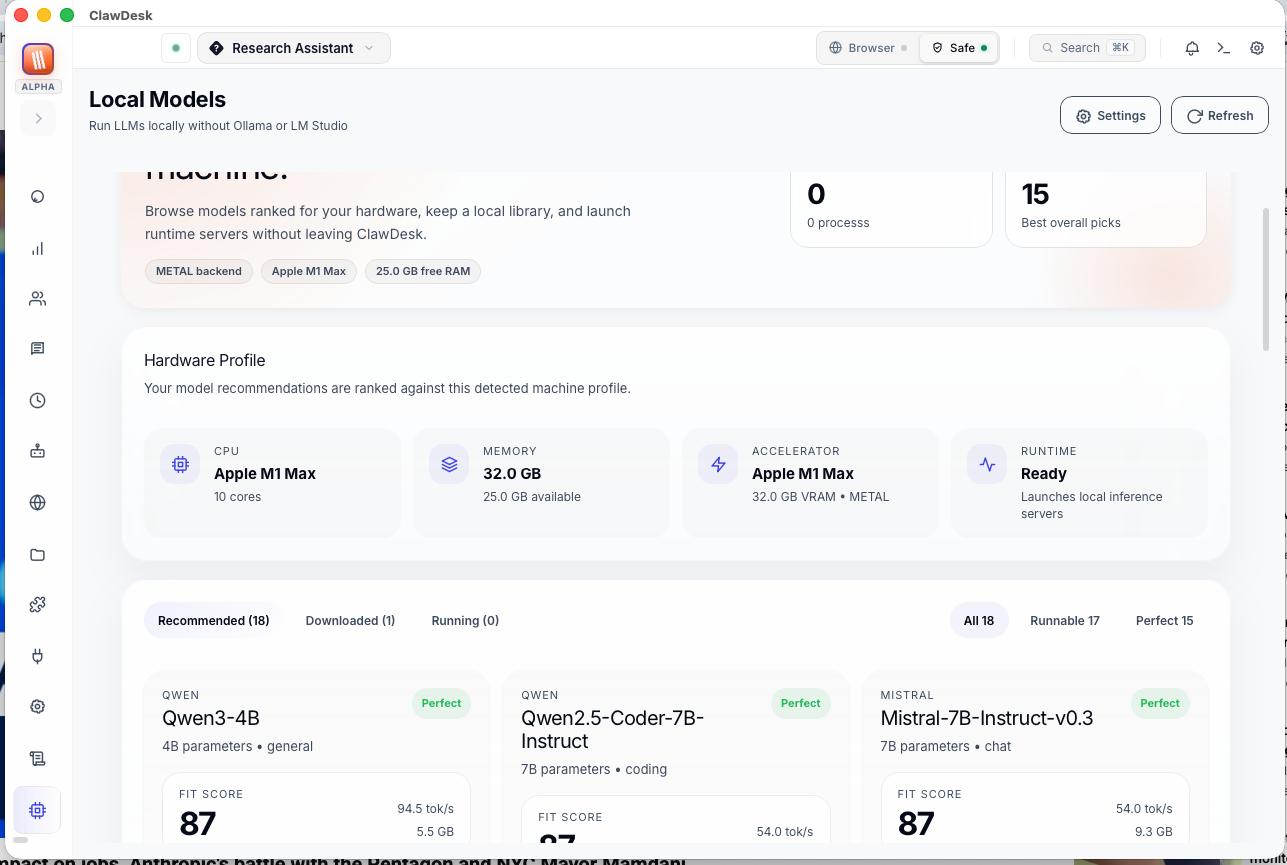Switch to the Downloaded tab
This screenshot has width=1287, height=865.
point(350,620)
